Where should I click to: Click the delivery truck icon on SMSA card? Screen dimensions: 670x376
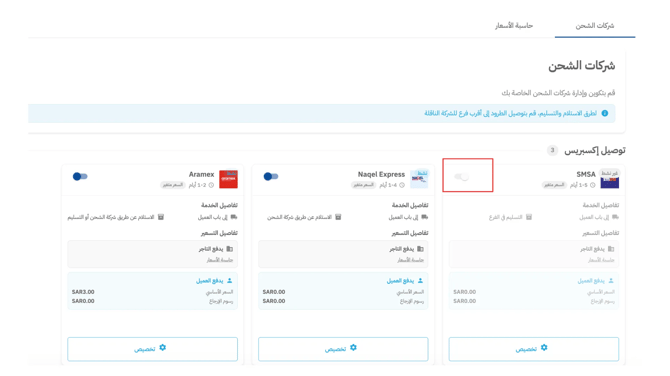pos(615,217)
